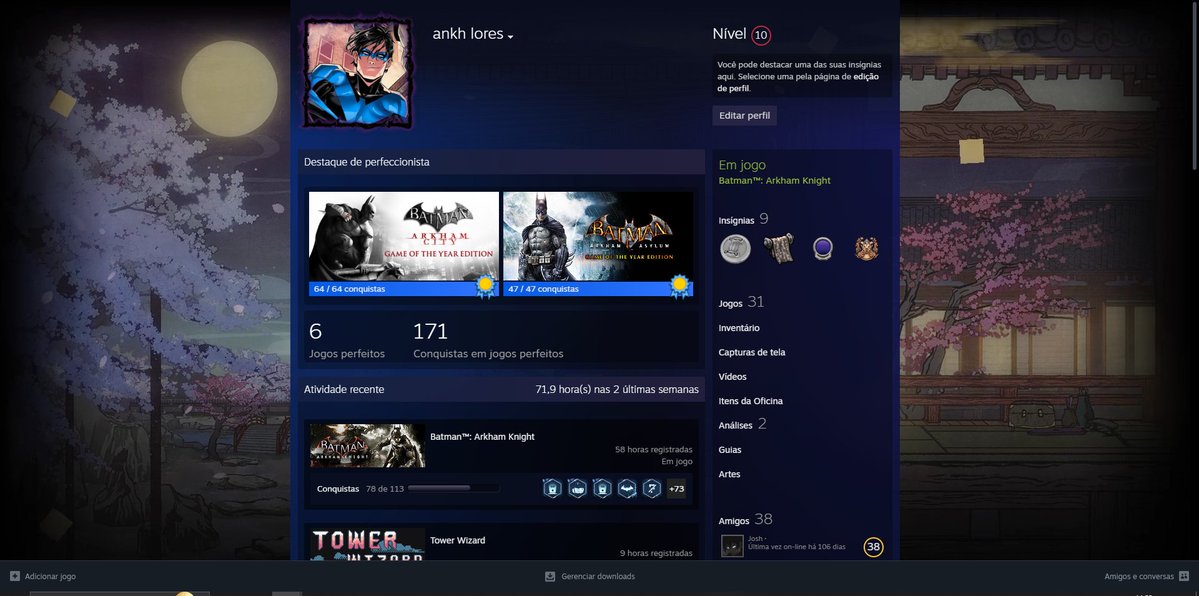Click the download icon beside Gerenciar downloads
This screenshot has width=1199, height=596.
tap(550, 576)
